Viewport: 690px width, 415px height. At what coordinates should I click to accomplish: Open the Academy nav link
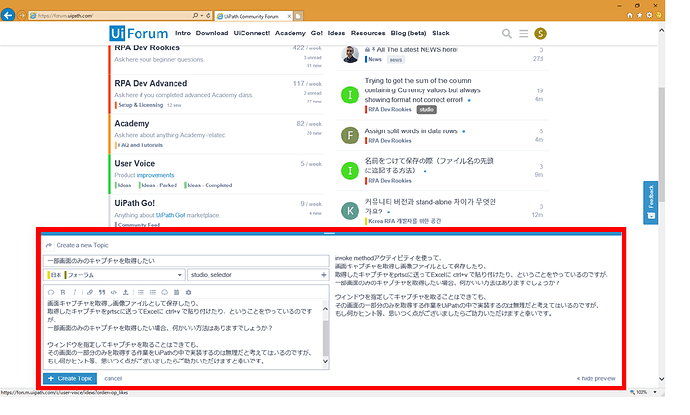coord(290,33)
